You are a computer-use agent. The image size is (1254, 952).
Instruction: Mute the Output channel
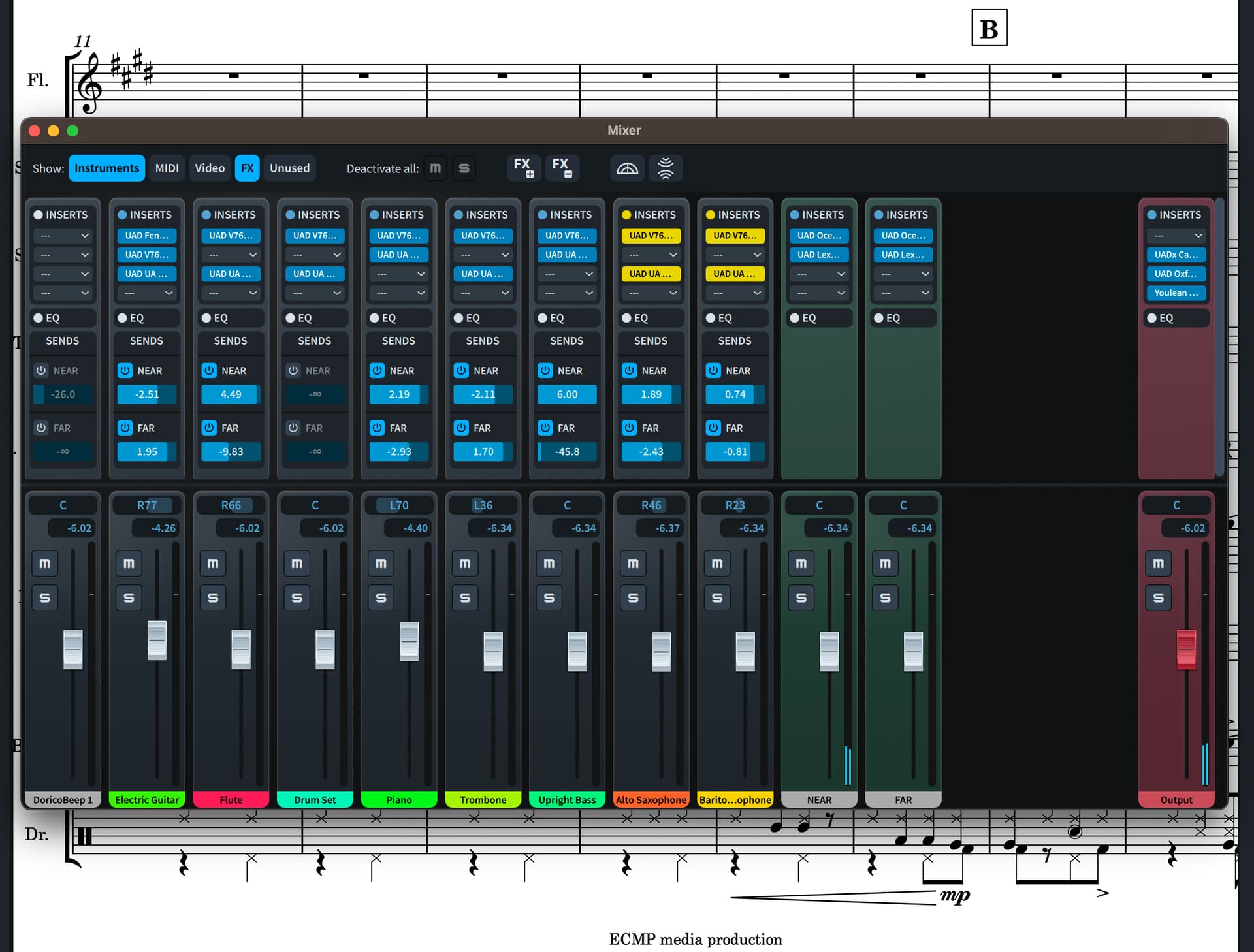coord(1158,563)
